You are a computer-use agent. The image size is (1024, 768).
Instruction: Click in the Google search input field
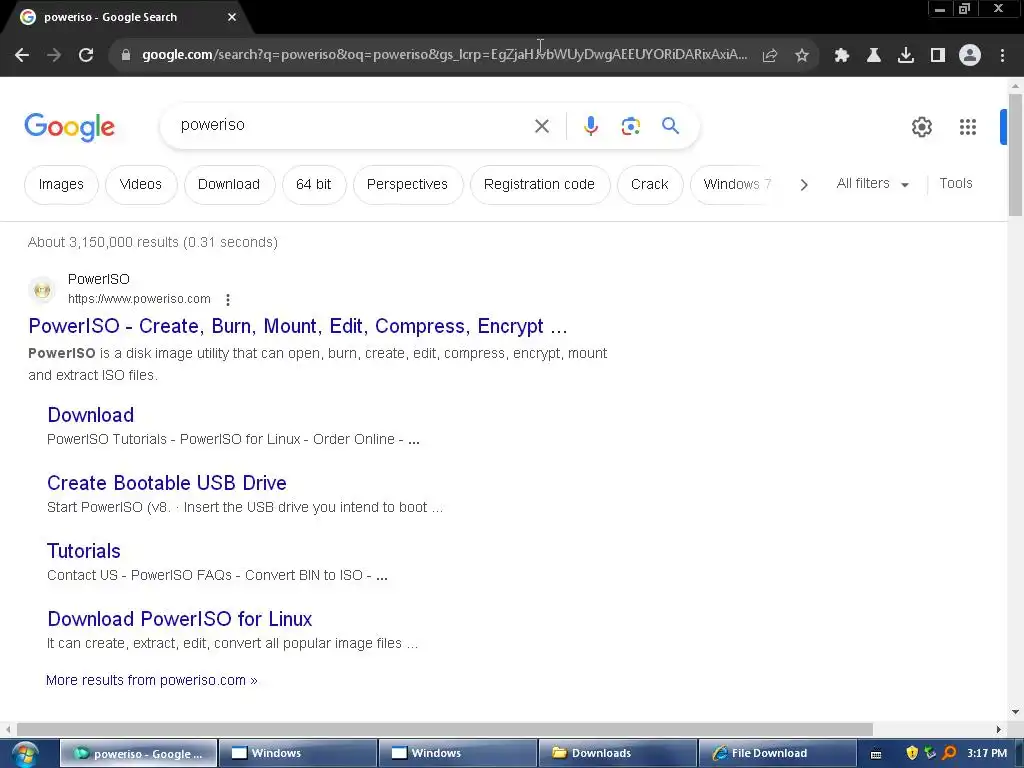pyautogui.click(x=353, y=125)
